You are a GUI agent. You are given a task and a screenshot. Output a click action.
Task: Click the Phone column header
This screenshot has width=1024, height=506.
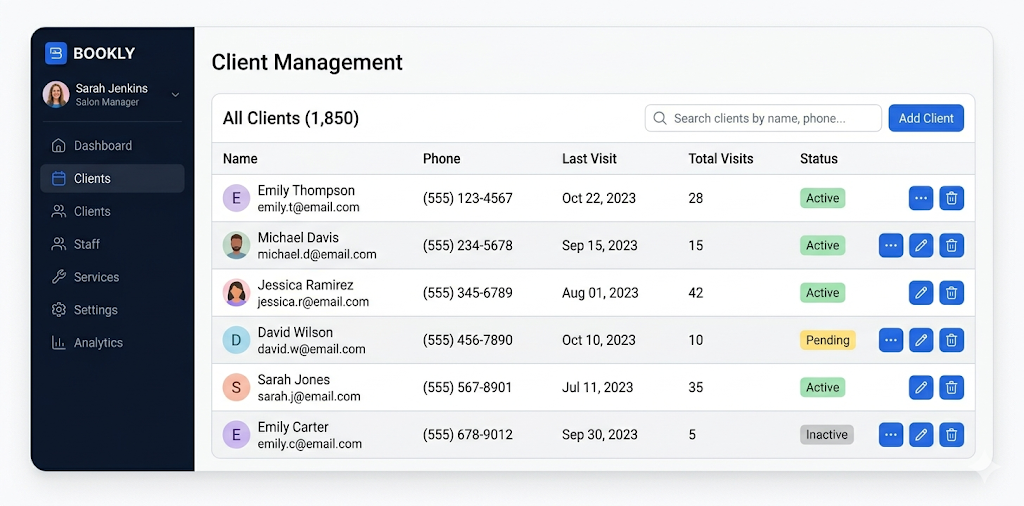tap(441, 159)
